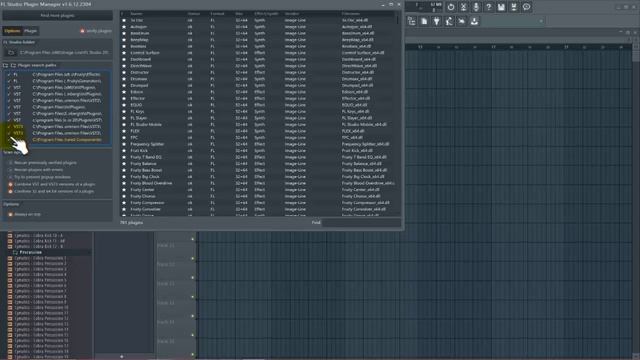The width and height of the screenshot is (640, 360).
Task: Select Cymatics - Cobra Percussion 10 sample
Action: [x=41, y=308]
